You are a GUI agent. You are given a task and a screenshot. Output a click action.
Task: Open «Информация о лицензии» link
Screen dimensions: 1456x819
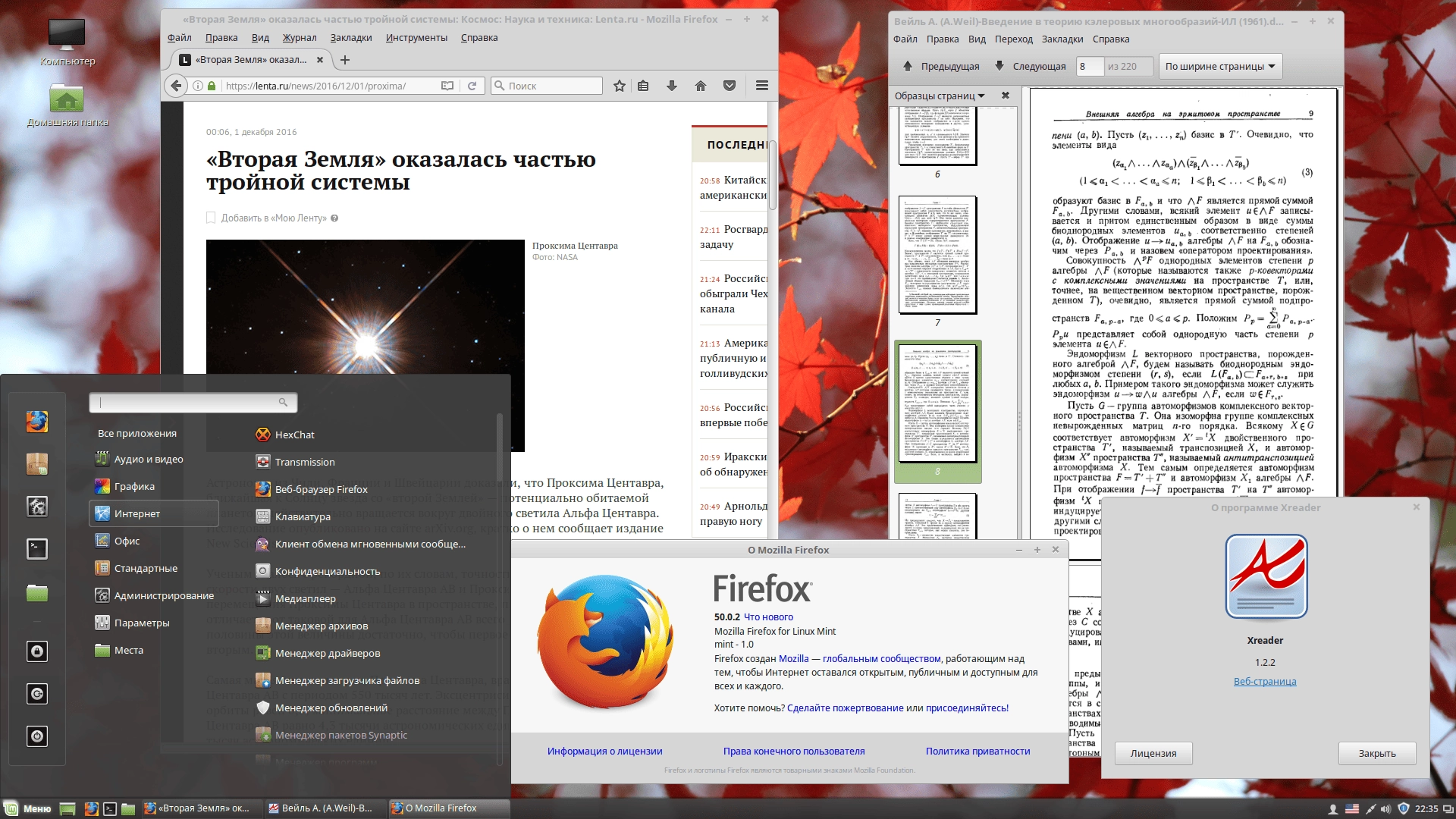tap(605, 751)
